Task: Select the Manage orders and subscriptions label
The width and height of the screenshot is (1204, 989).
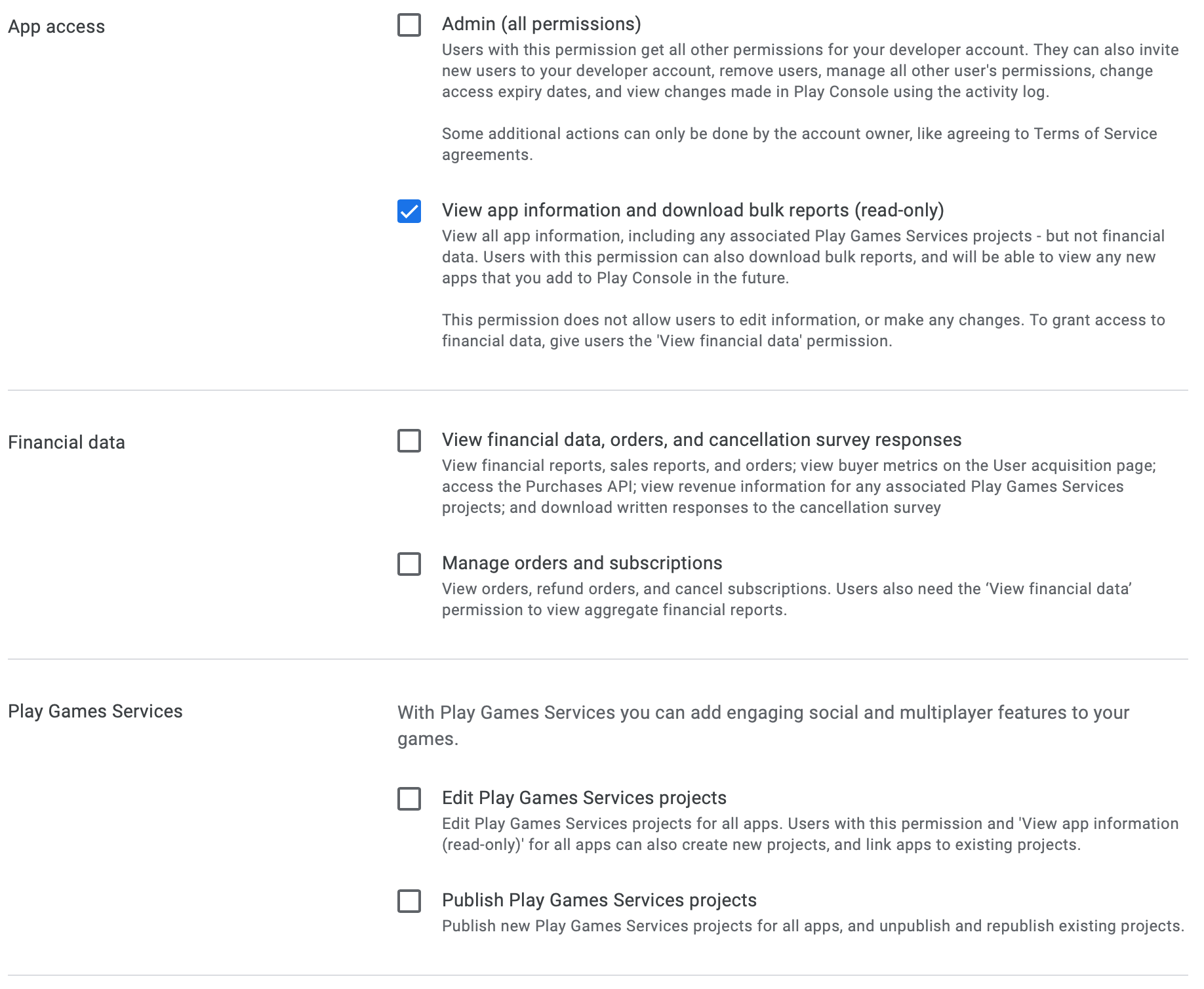Action: 582,563
